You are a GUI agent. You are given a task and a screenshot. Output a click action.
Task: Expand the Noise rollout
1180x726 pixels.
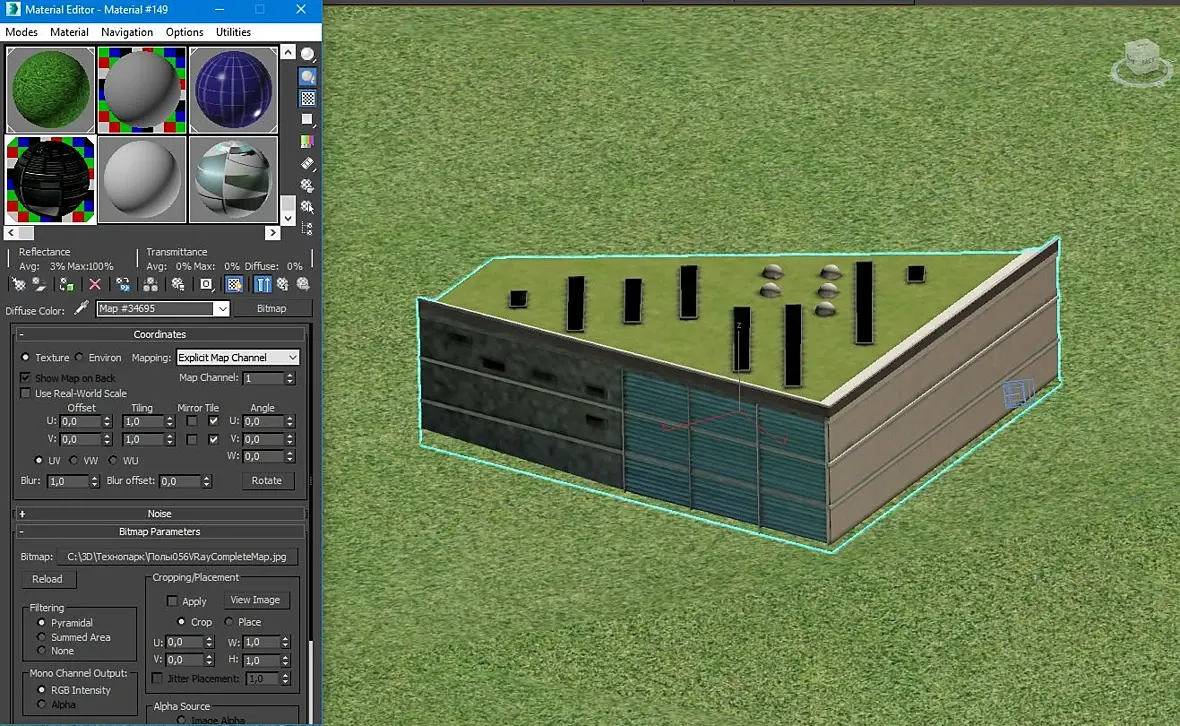point(160,513)
